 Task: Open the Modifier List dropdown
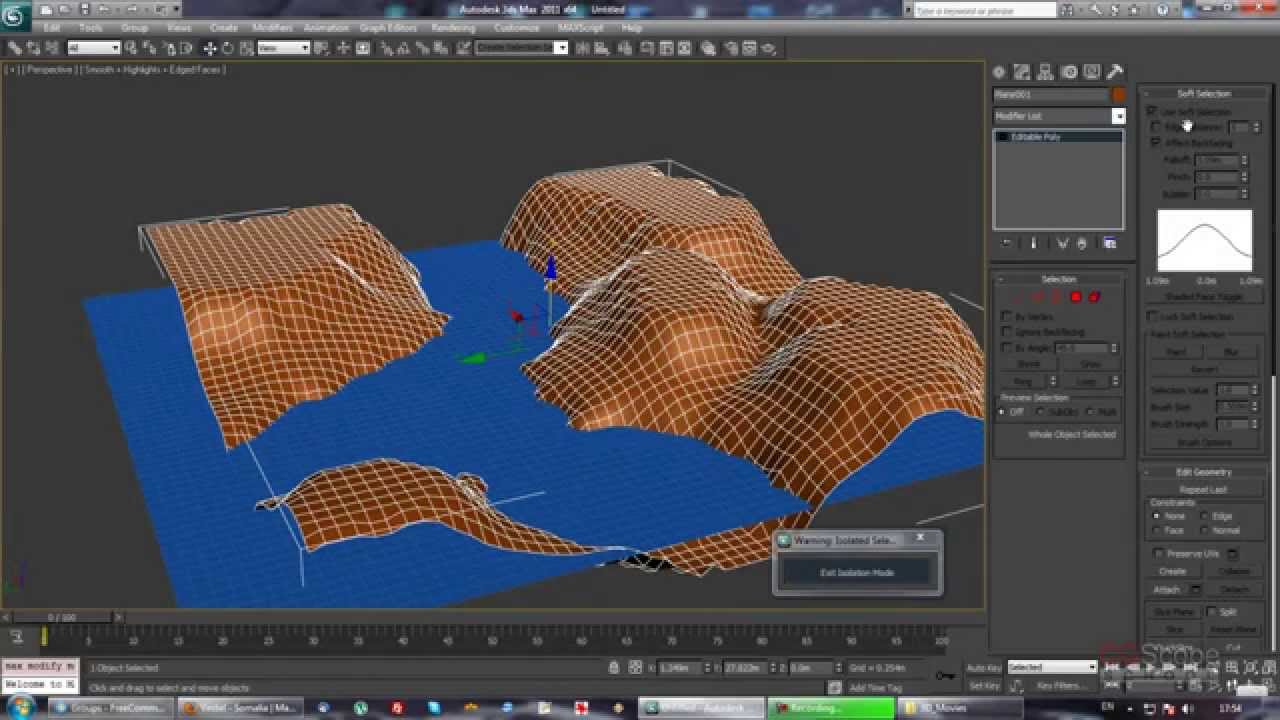[1119, 116]
